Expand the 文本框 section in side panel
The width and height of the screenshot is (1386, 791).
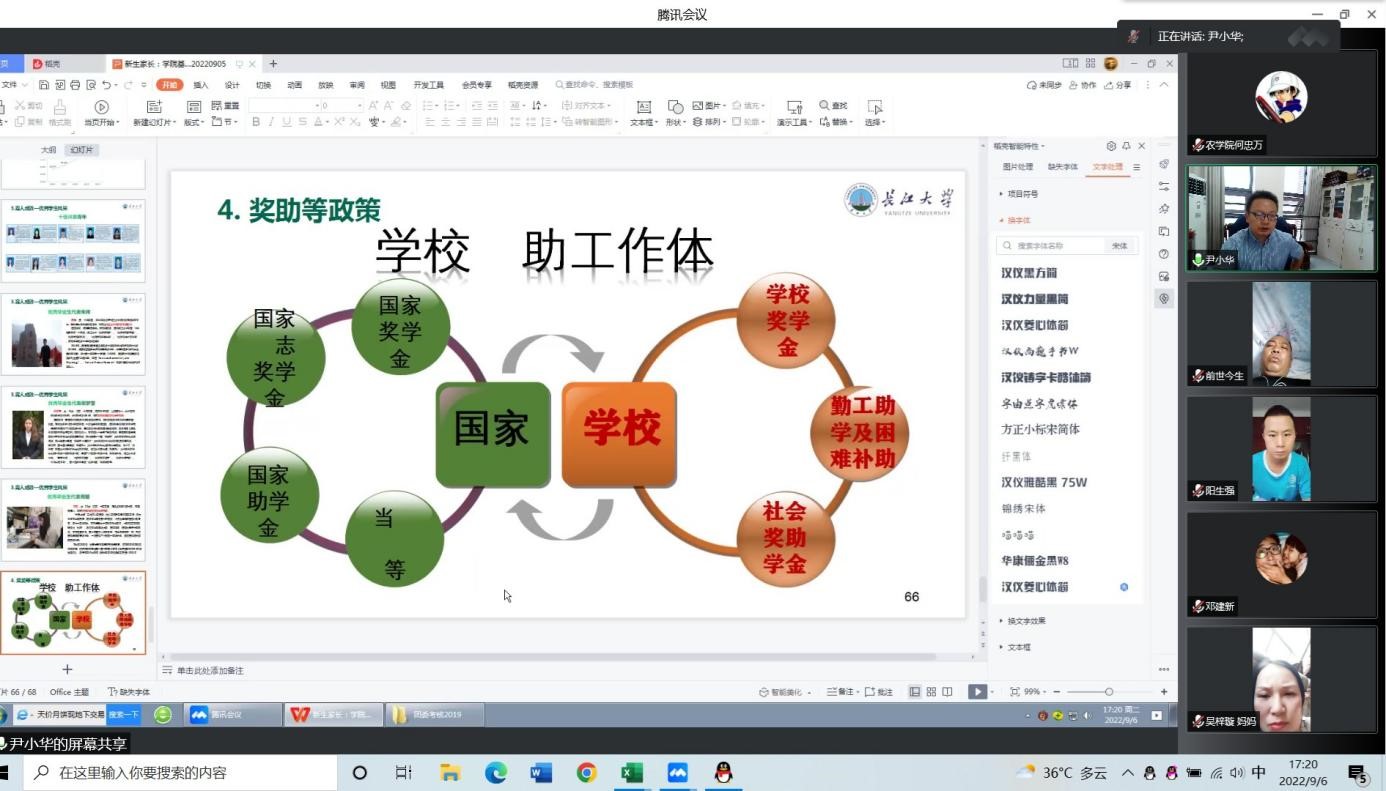(x=1018, y=647)
